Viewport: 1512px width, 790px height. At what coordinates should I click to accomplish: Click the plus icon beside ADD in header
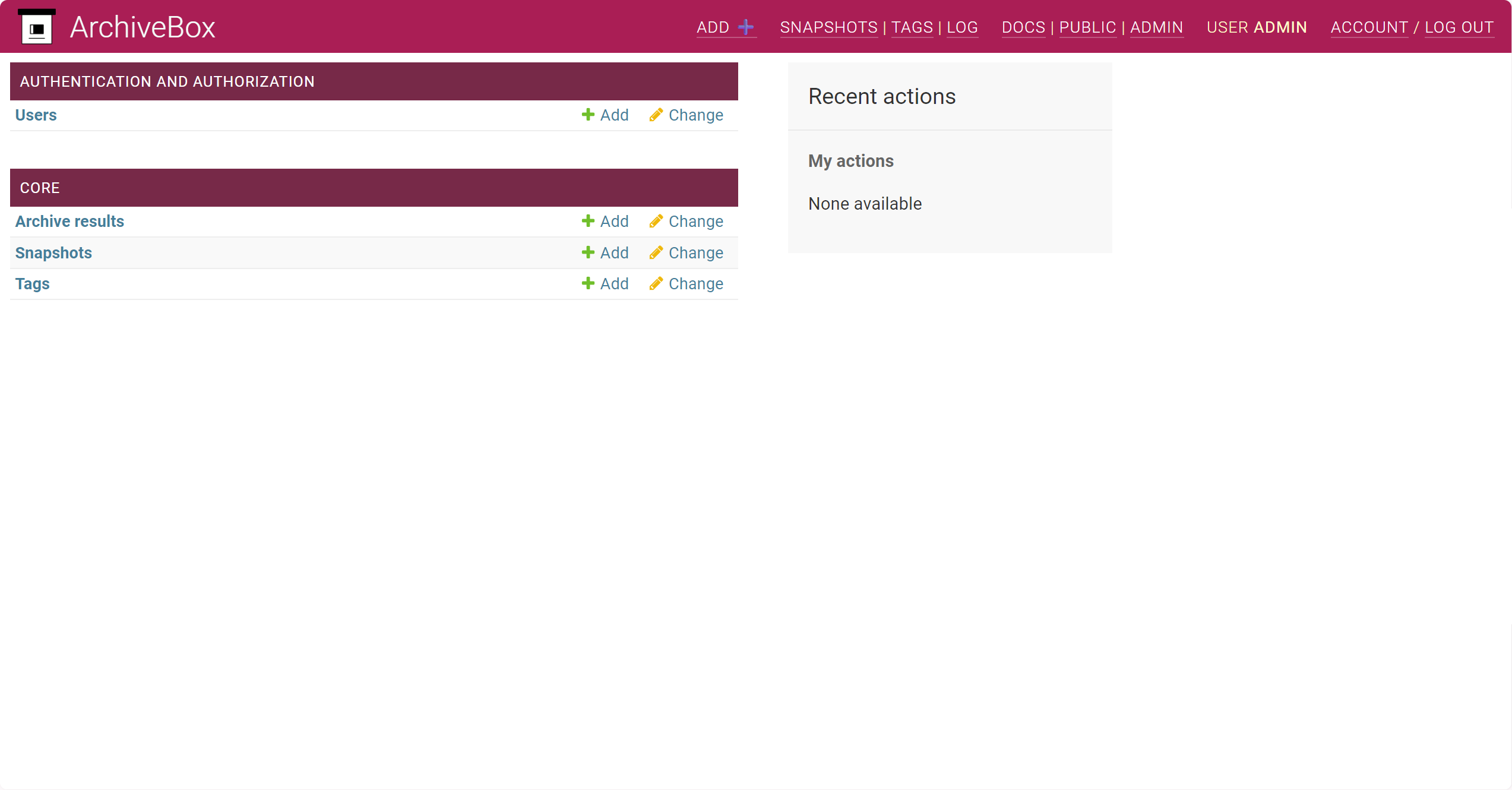coord(746,27)
